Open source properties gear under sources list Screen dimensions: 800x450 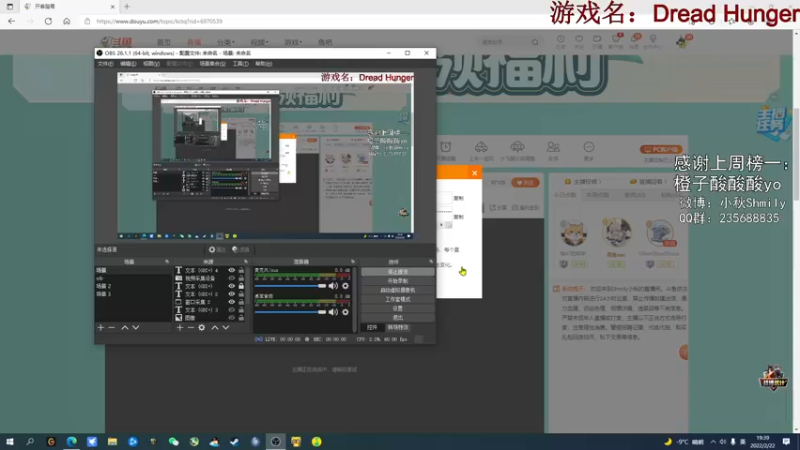click(202, 328)
